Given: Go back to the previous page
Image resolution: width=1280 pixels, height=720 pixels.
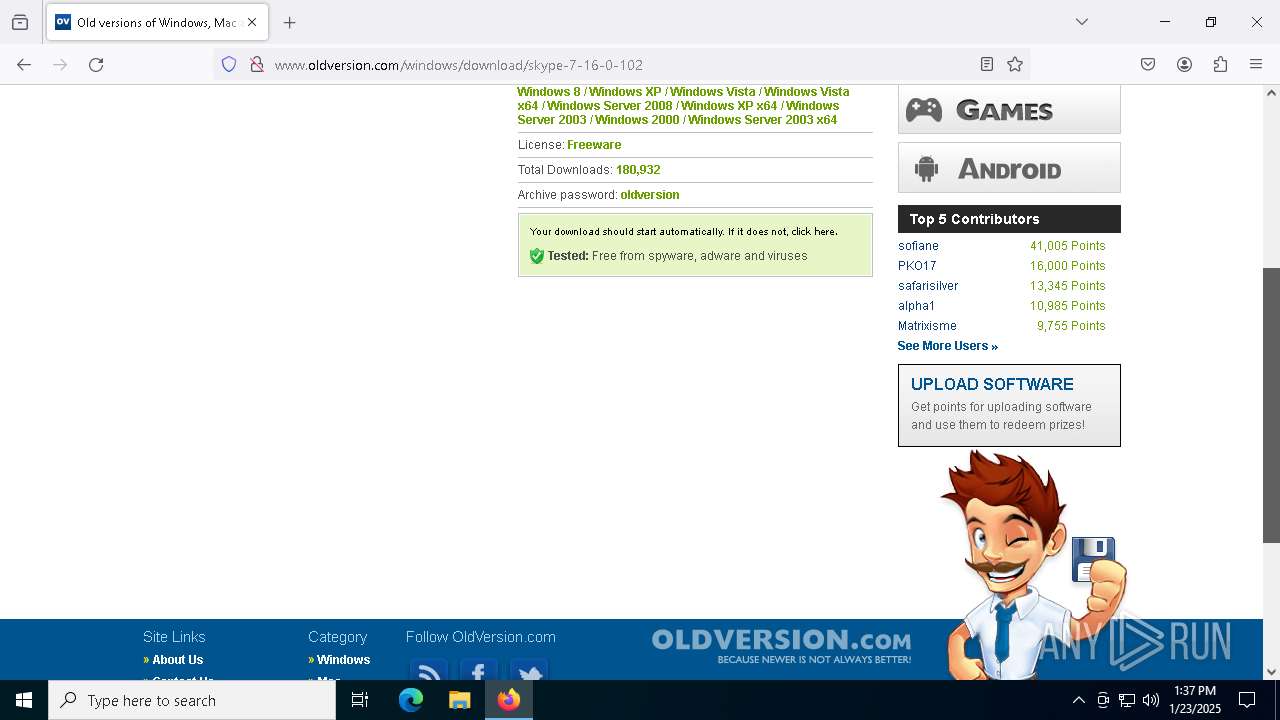Looking at the screenshot, I should coord(24,65).
